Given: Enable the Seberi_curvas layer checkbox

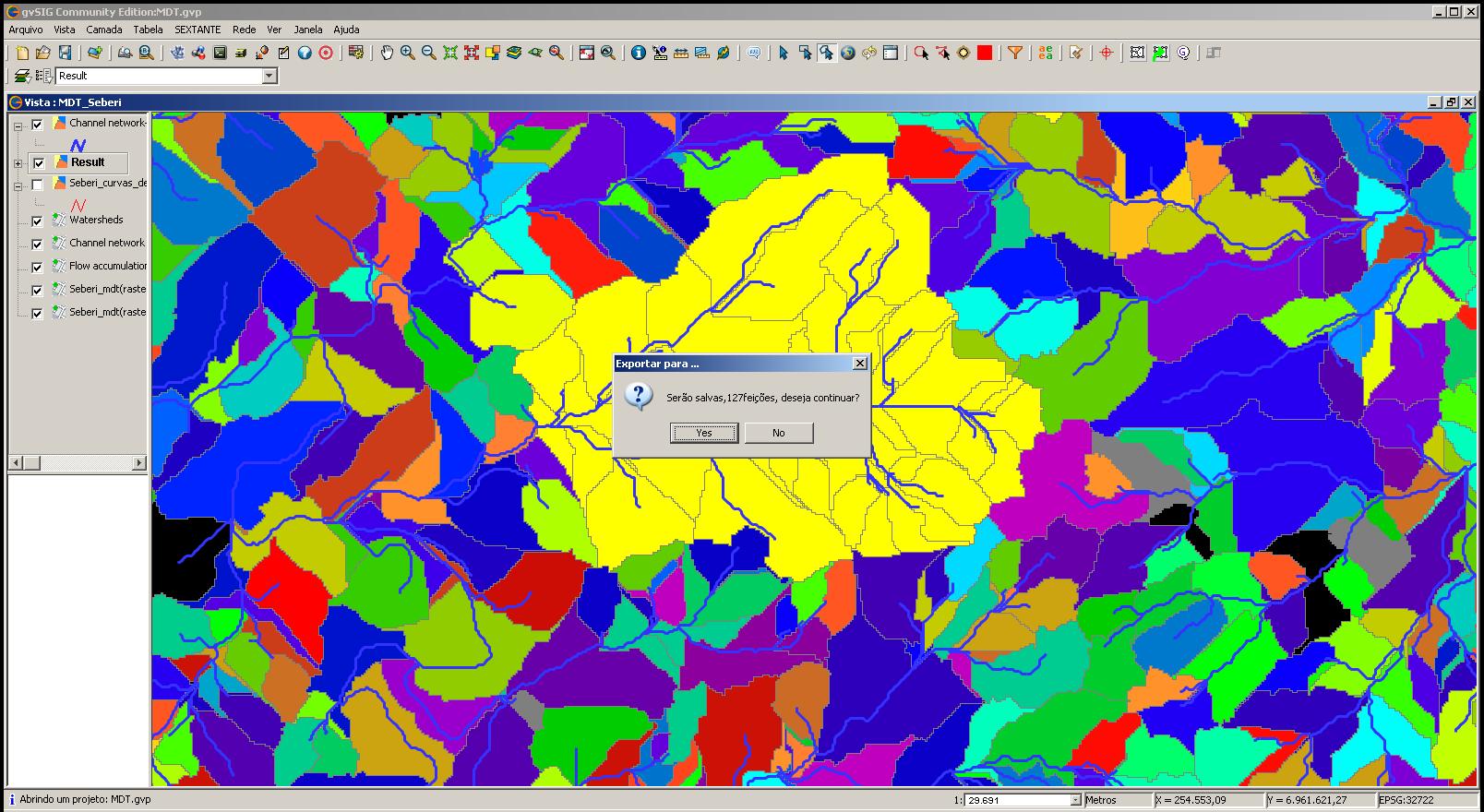Looking at the screenshot, I should coord(37,185).
